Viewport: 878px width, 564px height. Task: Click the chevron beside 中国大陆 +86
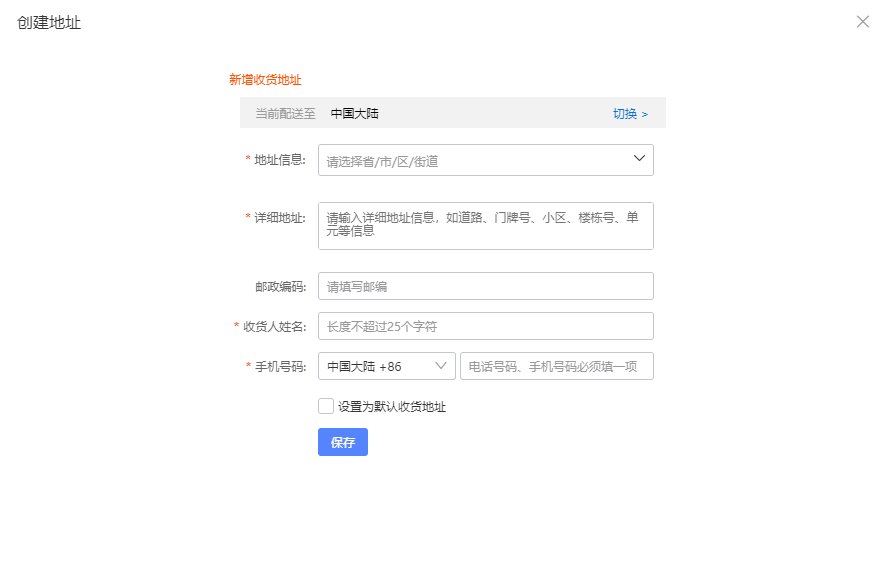click(441, 367)
